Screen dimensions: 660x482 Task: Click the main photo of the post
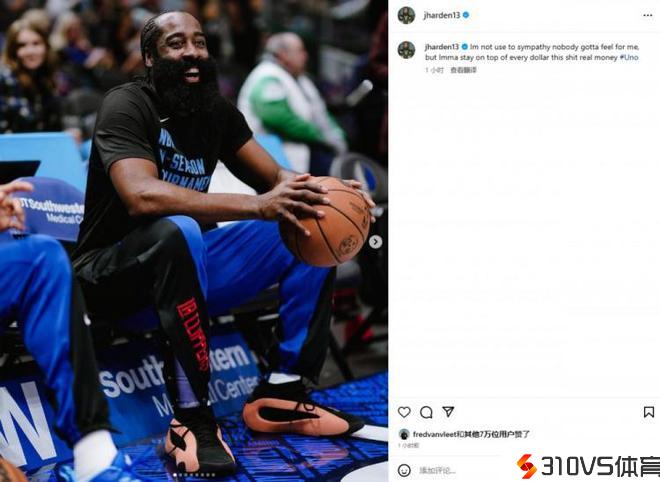[194, 241]
